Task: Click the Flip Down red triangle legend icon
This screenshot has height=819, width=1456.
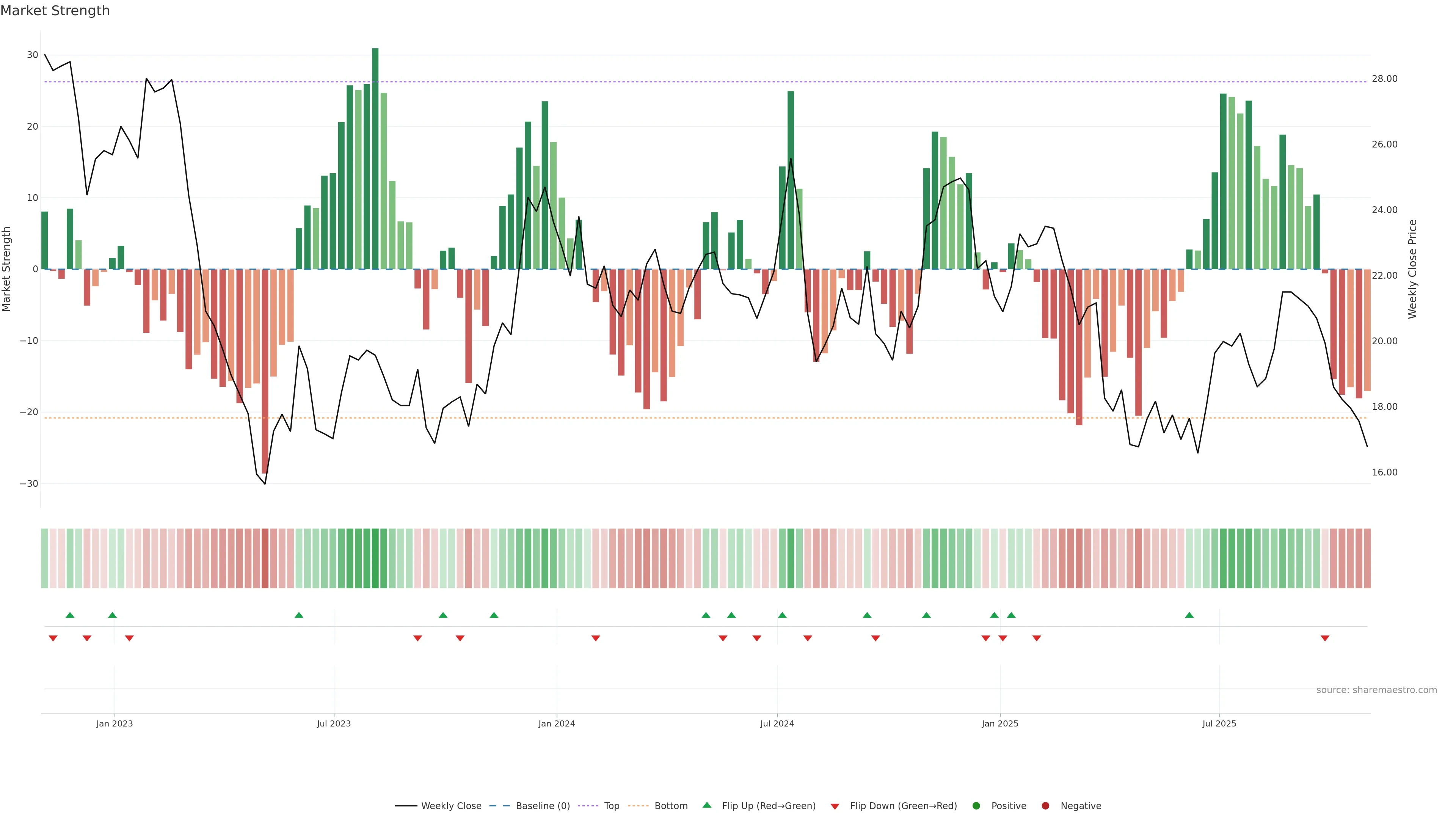Action: [834, 806]
